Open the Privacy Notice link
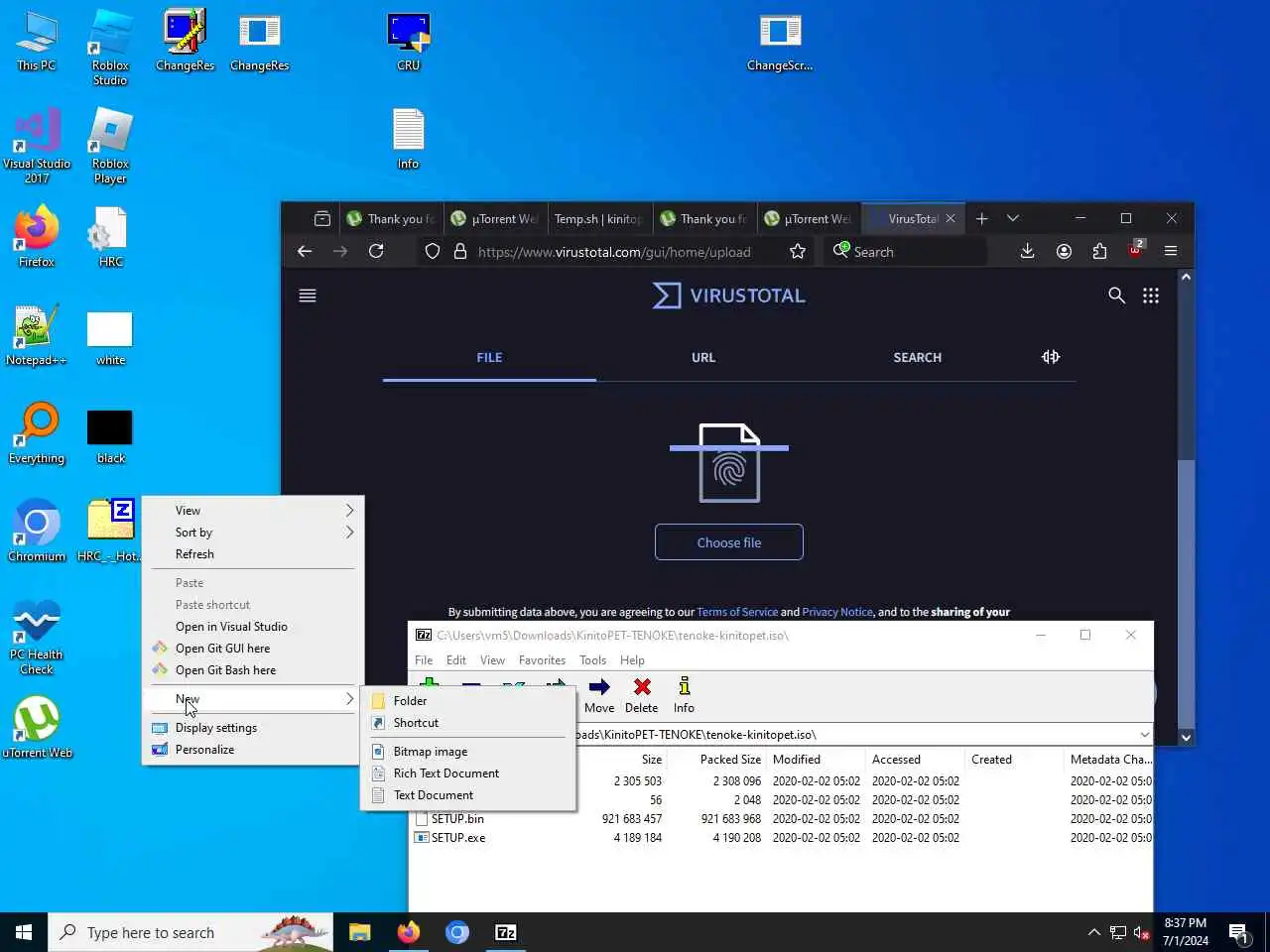This screenshot has width=1270, height=952. coord(837,612)
